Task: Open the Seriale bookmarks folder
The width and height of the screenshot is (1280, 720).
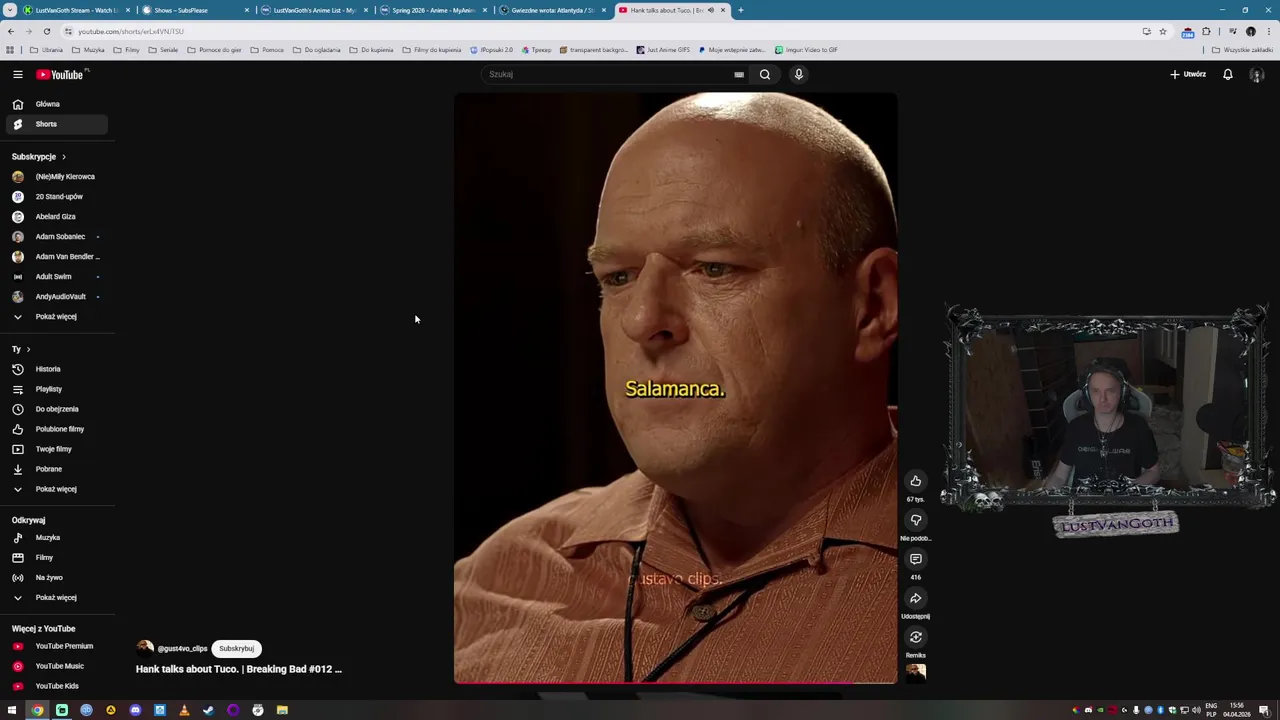Action: click(x=163, y=50)
